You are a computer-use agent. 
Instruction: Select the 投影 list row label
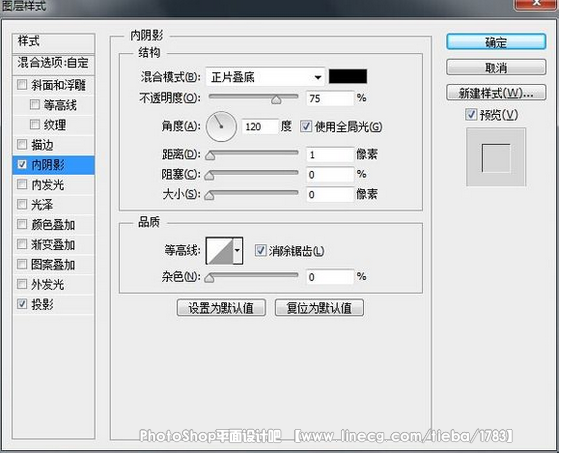42,304
